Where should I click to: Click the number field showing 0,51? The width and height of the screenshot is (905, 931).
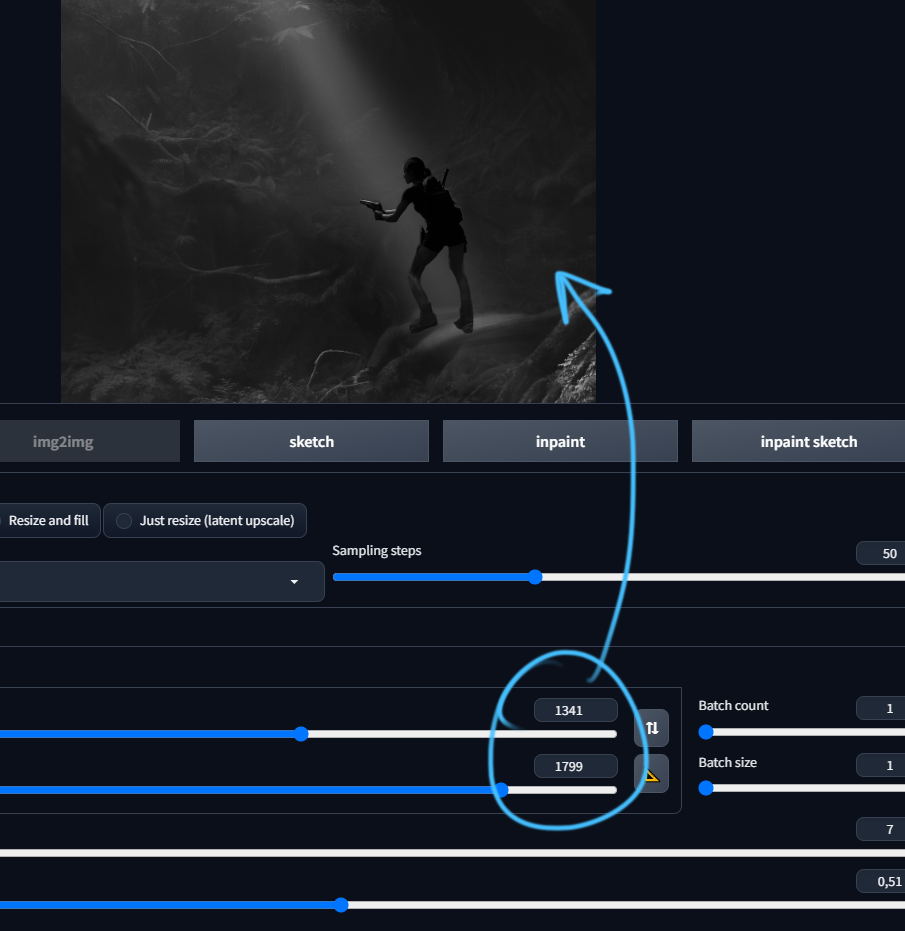[881, 882]
